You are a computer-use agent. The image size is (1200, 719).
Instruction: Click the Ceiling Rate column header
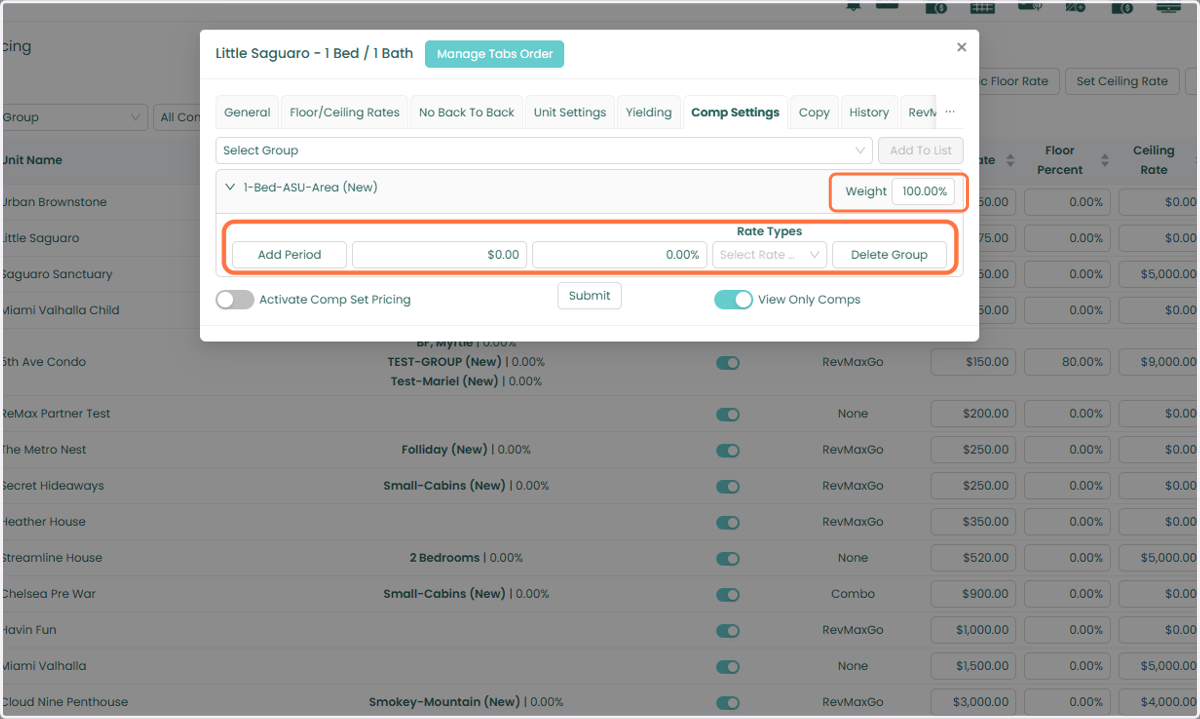coord(1153,160)
